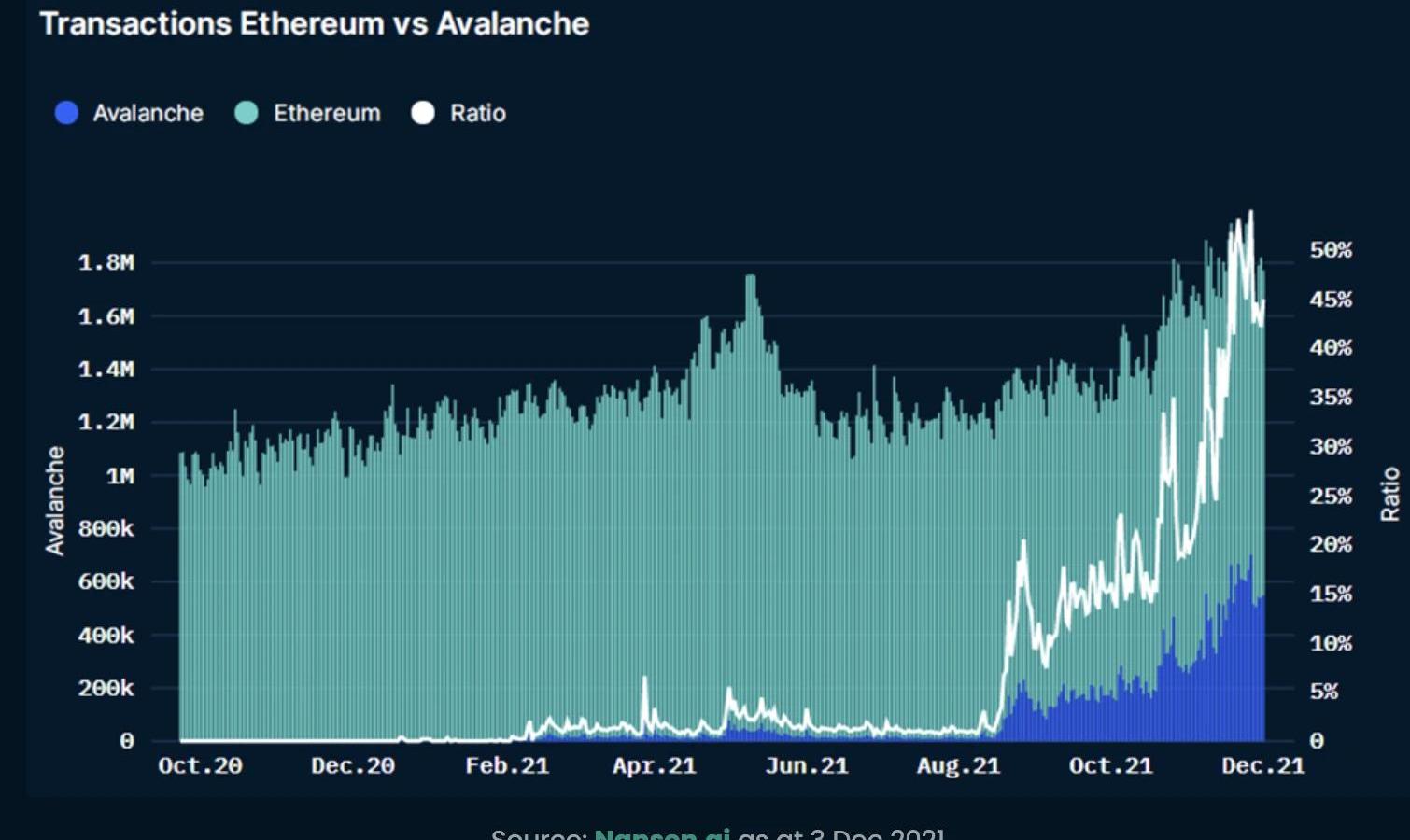Click the Transactions Ethereum vs Avalanche title
The height and width of the screenshot is (840, 1410).
pyautogui.click(x=314, y=23)
